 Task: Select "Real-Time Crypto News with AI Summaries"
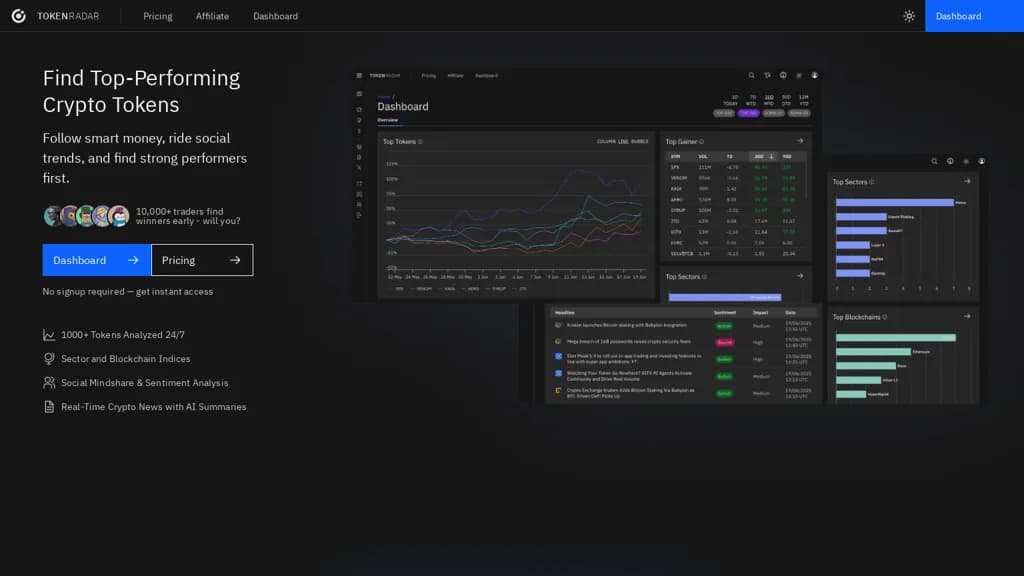[x=153, y=407]
